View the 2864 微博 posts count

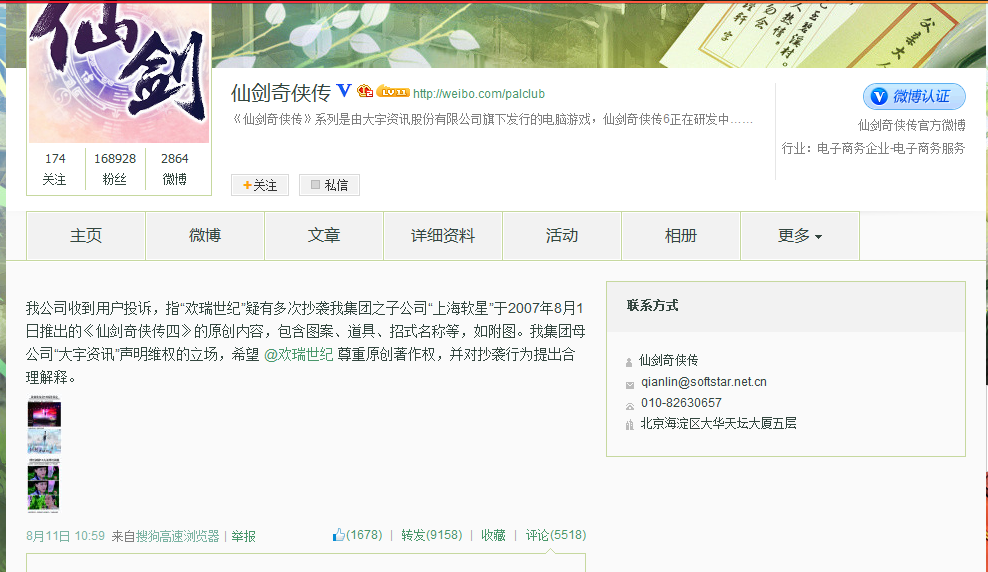[175, 169]
